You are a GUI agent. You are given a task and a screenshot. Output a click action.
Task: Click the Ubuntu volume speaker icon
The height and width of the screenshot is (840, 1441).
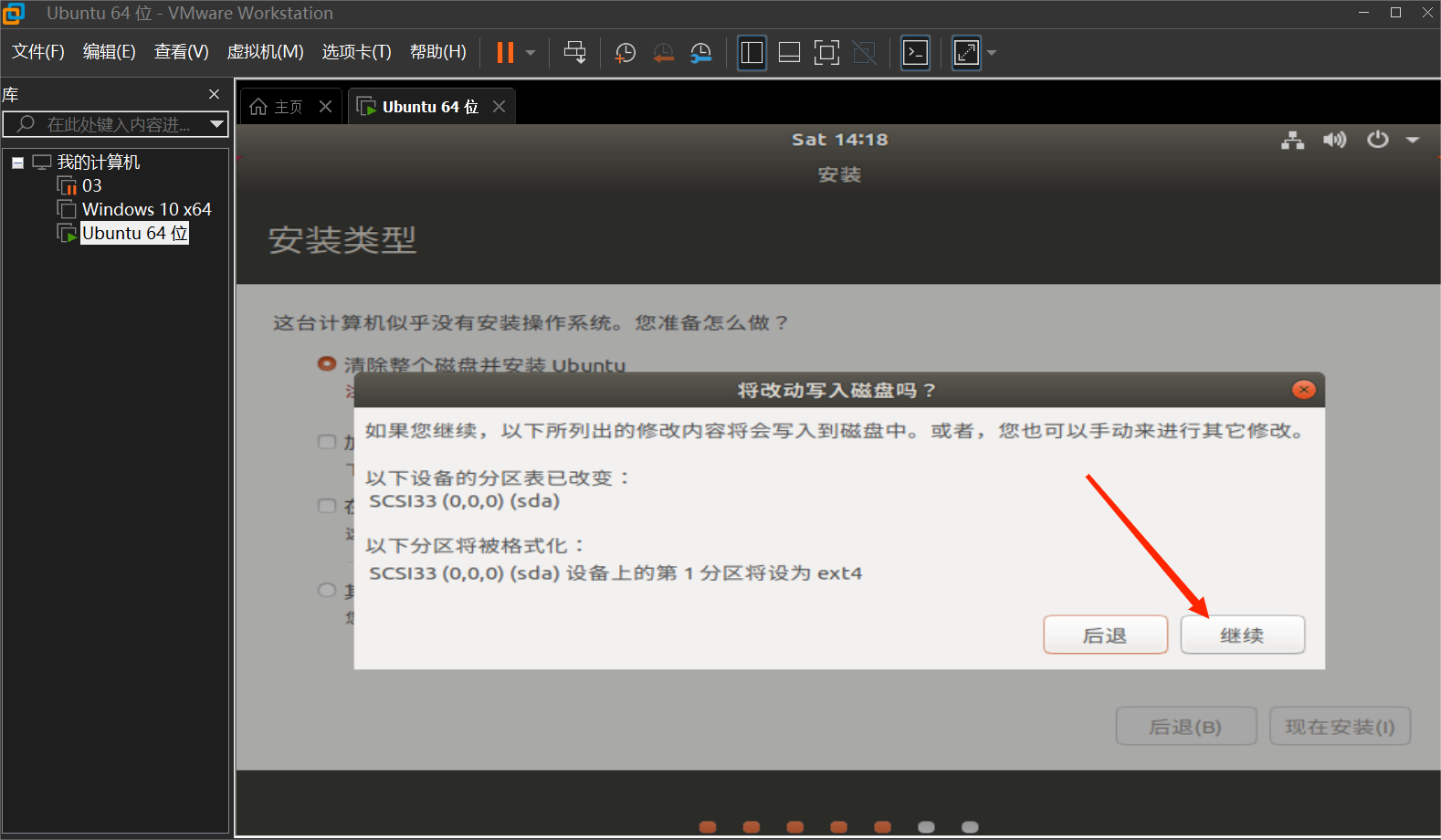tap(1334, 140)
